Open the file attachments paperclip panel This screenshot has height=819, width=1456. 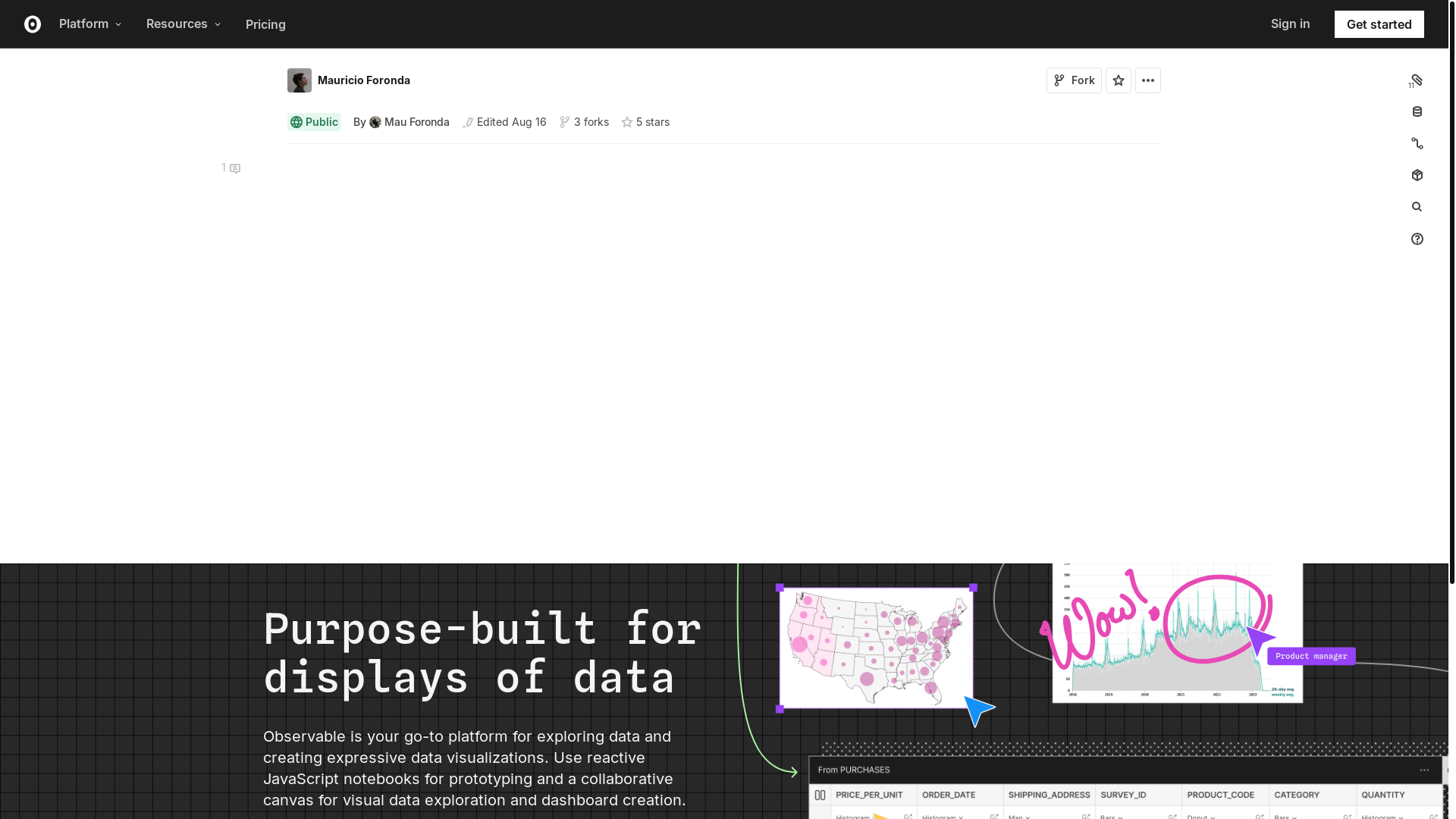[x=1417, y=80]
